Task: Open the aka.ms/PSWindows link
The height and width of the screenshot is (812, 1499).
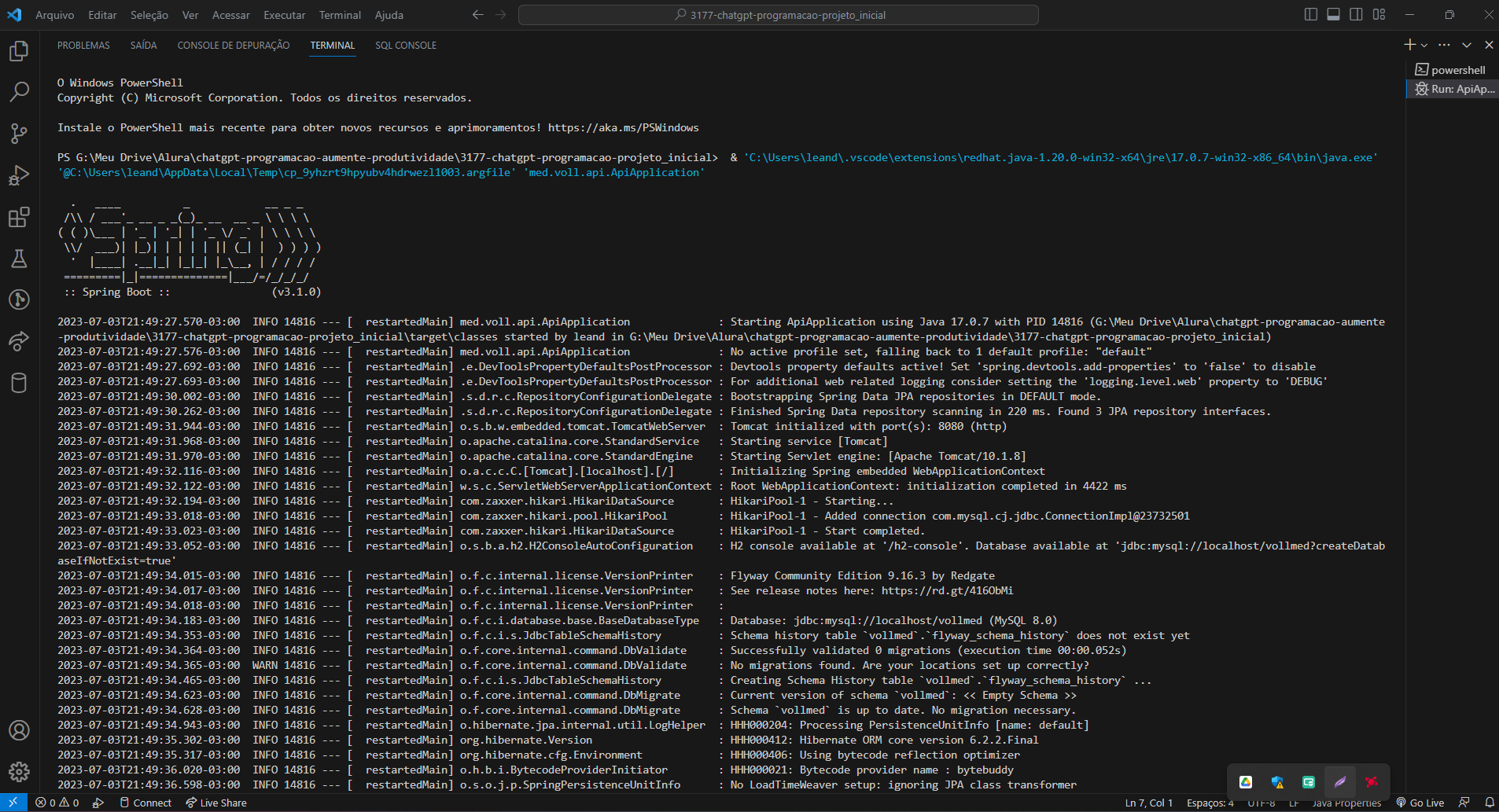Action: tap(624, 127)
